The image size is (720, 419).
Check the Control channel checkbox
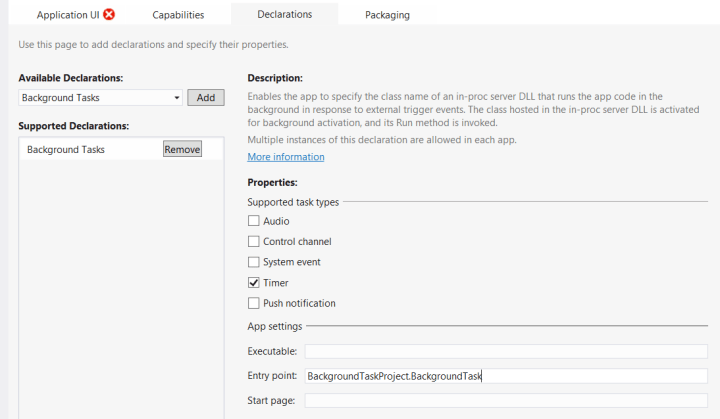click(x=253, y=242)
